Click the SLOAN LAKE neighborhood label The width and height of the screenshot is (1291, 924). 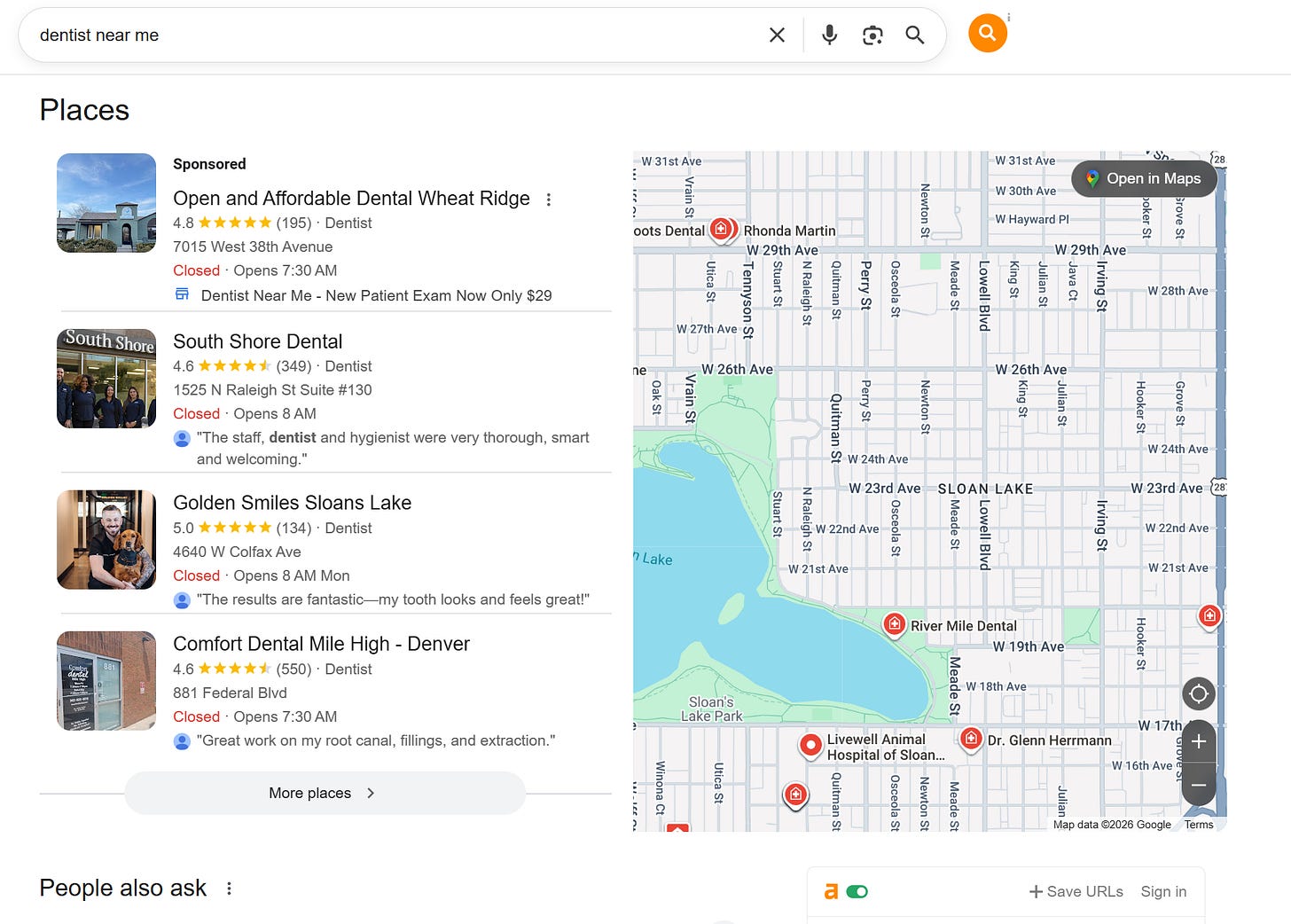(985, 489)
